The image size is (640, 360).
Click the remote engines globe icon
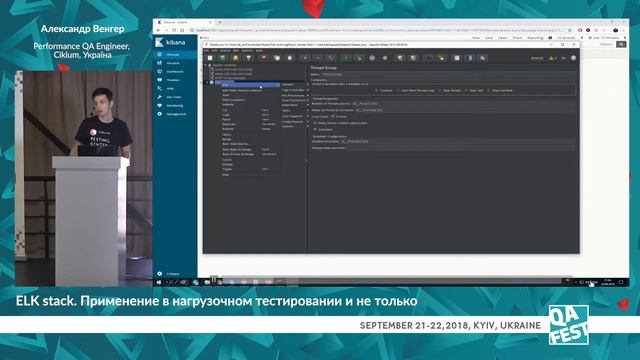click(x=573, y=58)
